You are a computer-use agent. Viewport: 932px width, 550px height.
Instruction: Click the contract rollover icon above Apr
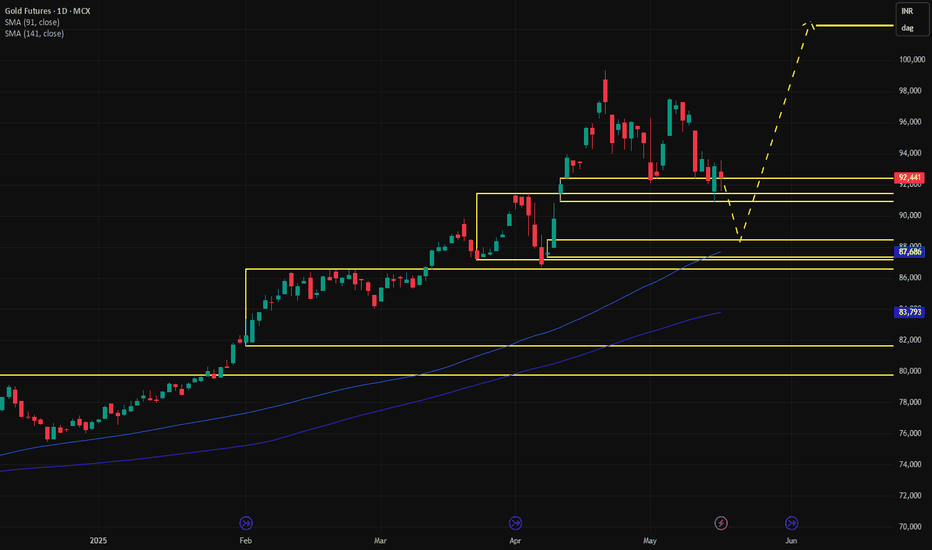point(515,523)
